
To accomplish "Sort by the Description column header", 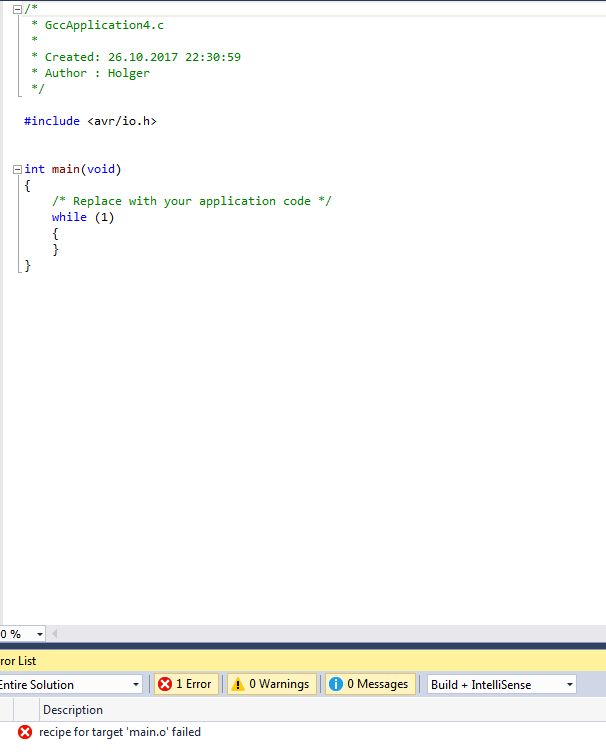I will 73,710.
